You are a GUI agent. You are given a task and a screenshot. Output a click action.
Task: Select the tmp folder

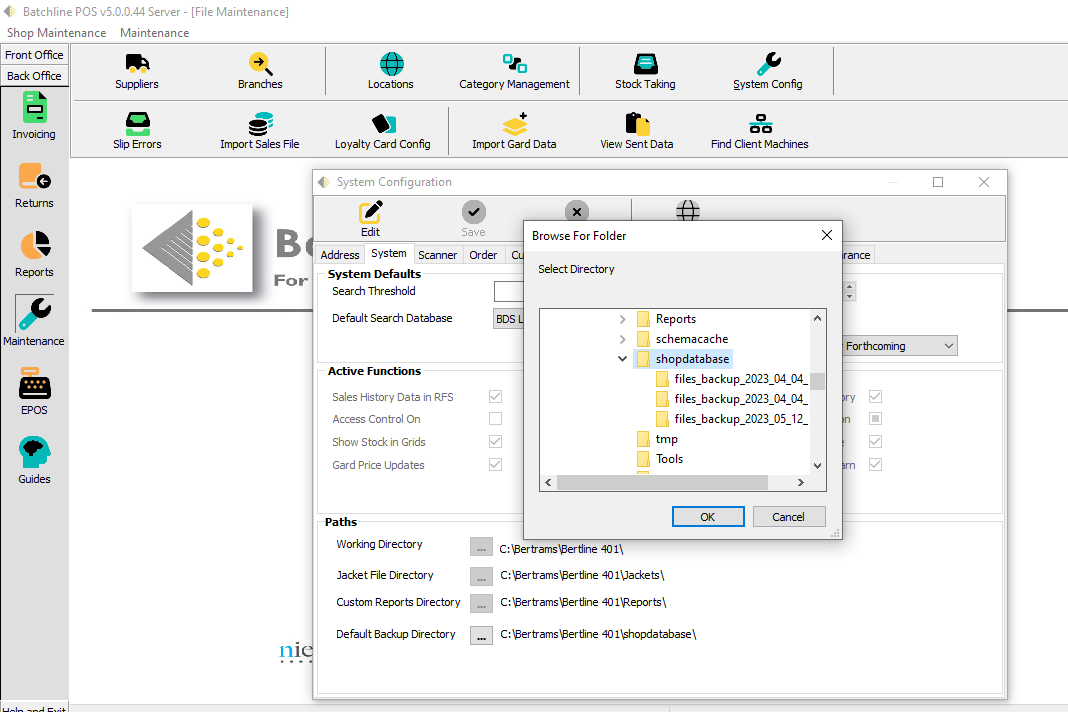tap(657, 439)
